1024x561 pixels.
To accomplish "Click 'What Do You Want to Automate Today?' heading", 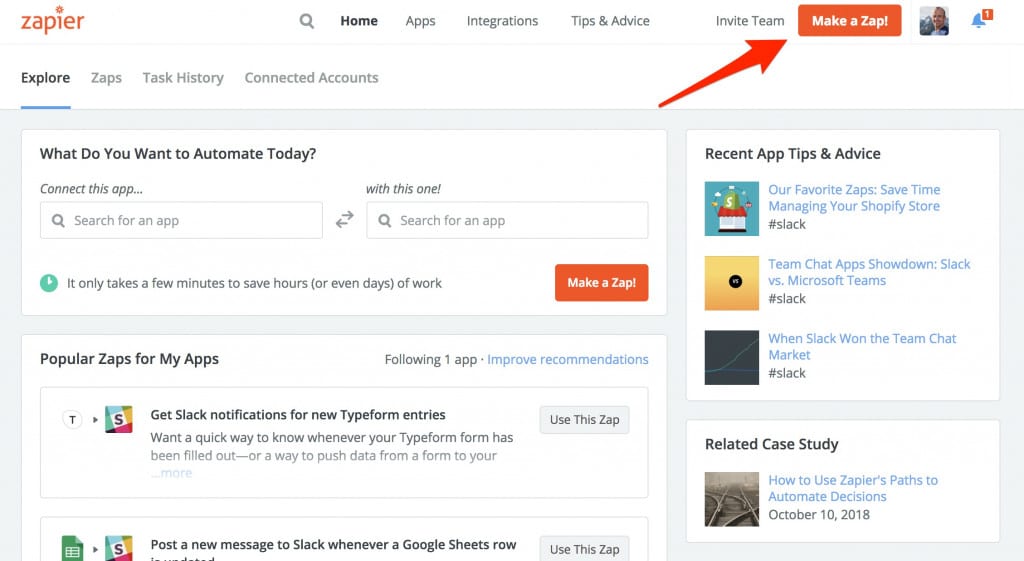I will (178, 153).
